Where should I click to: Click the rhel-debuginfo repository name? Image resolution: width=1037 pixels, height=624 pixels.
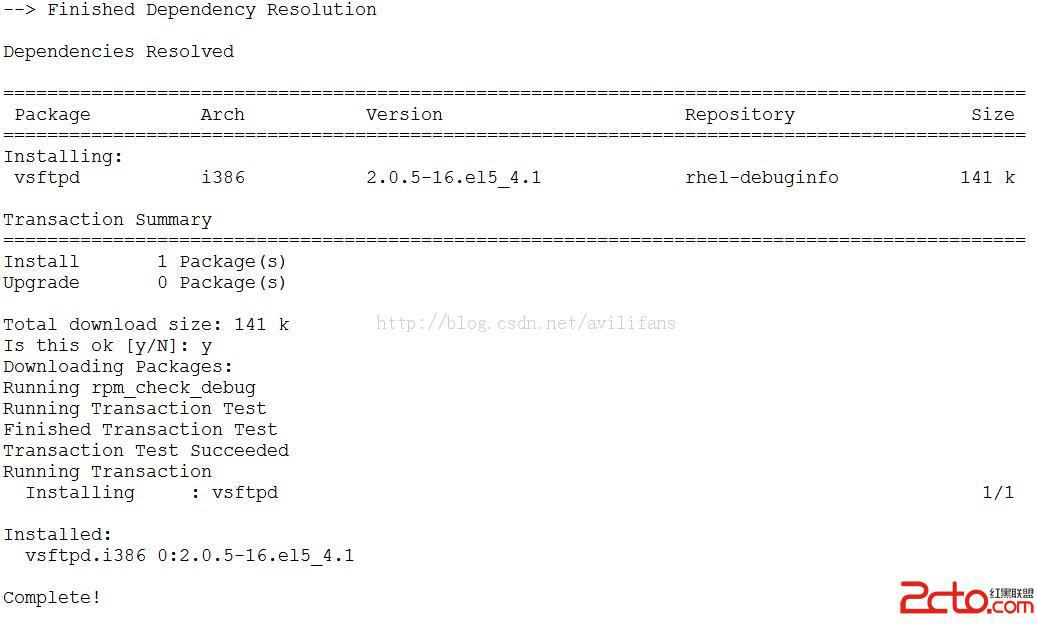tap(762, 178)
